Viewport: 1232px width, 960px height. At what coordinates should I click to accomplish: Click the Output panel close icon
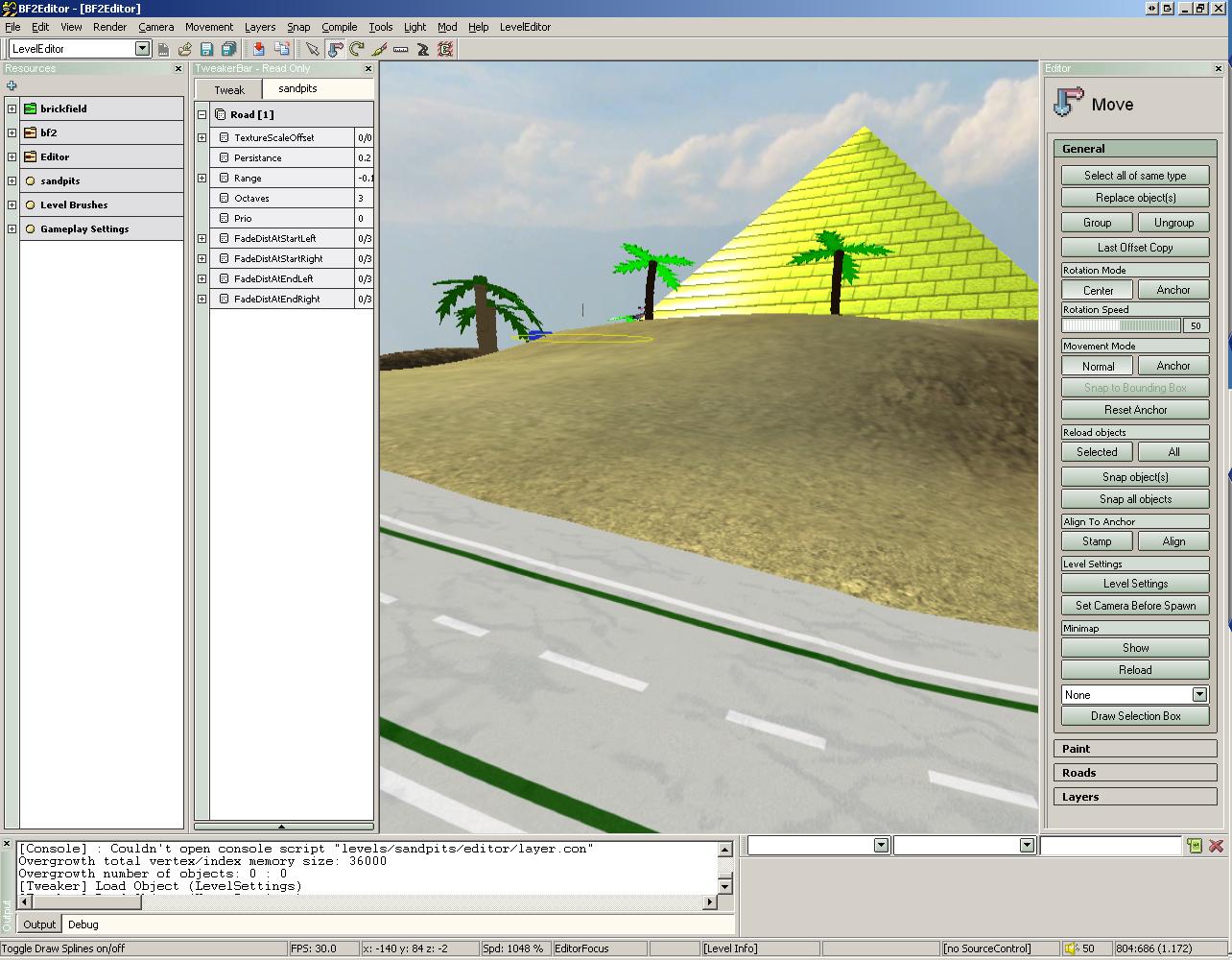tap(7, 844)
